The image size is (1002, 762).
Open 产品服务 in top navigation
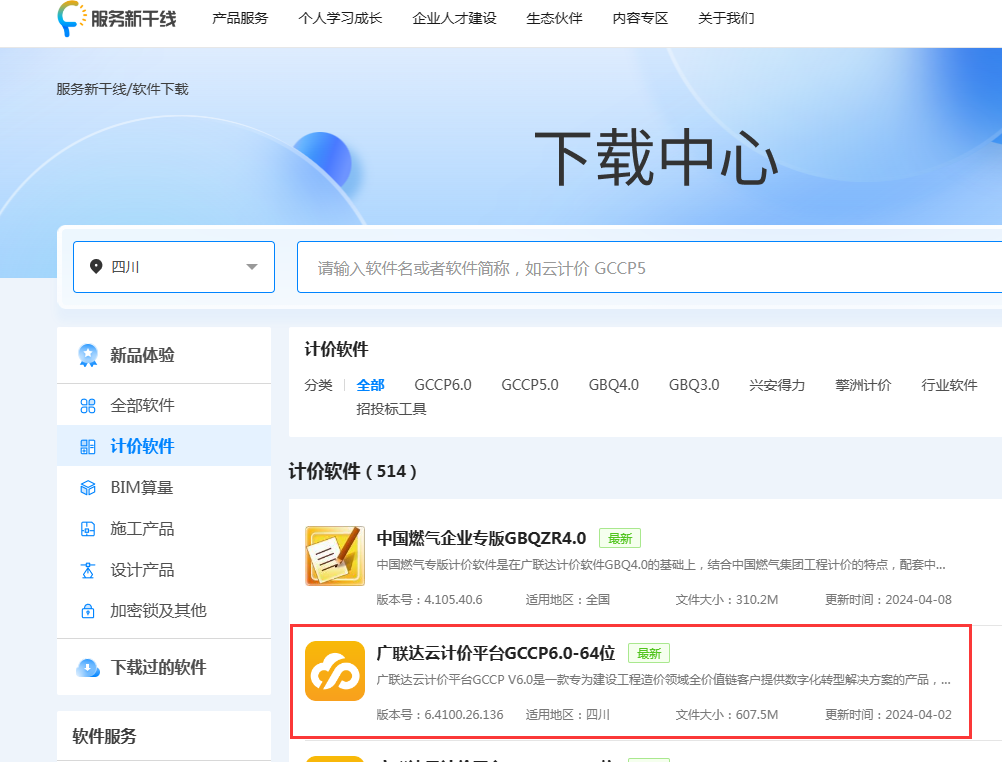(x=240, y=18)
